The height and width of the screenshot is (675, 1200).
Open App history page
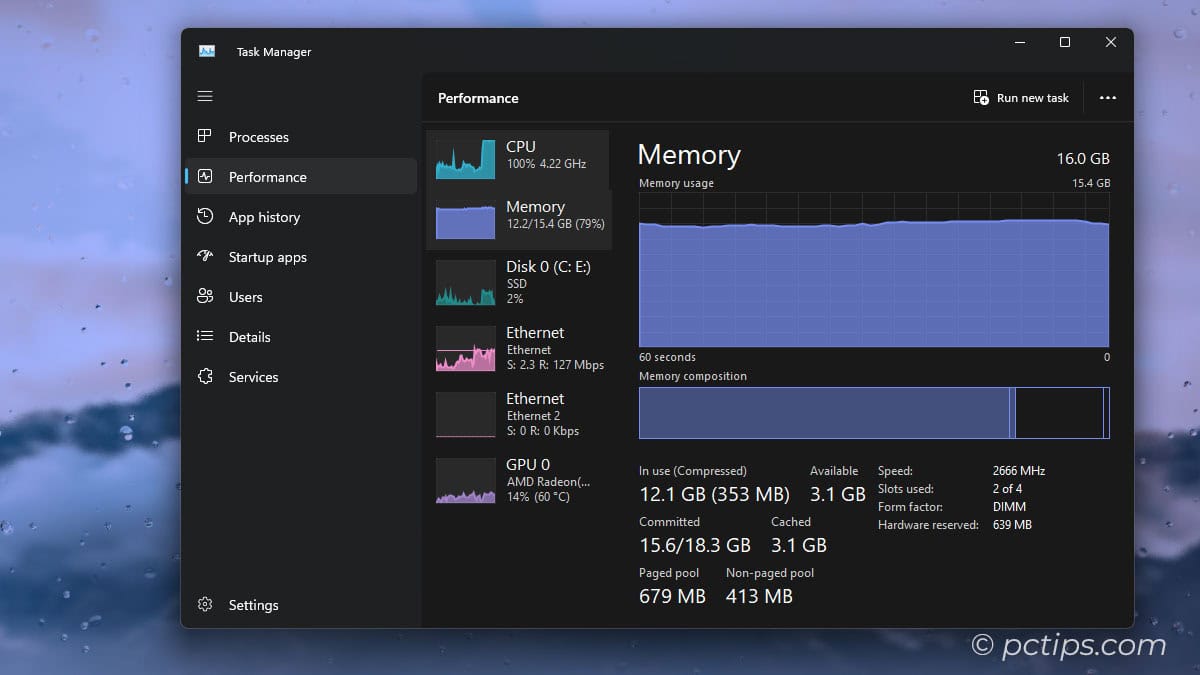pos(264,216)
